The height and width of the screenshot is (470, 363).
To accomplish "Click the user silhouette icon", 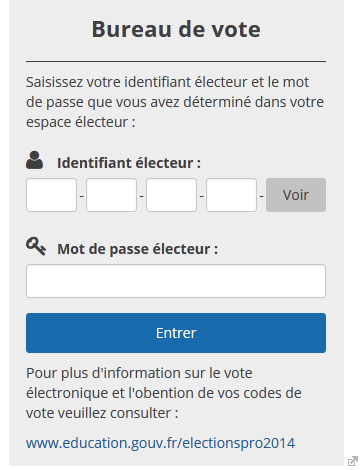I will 34,160.
